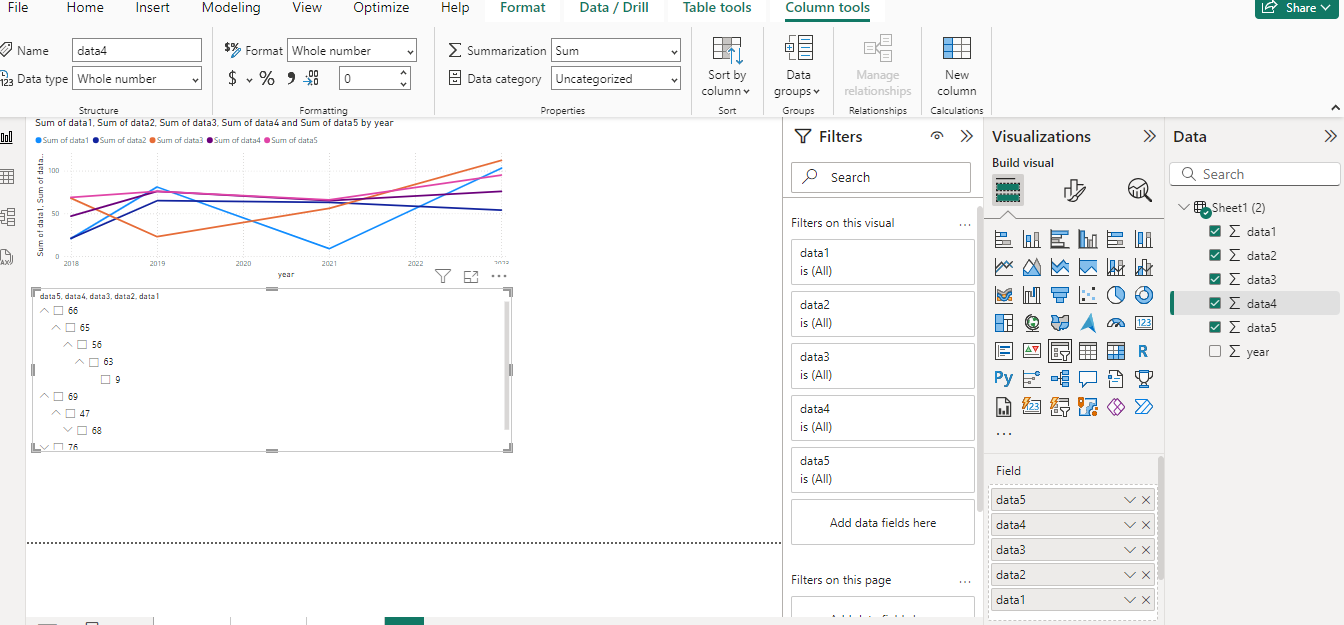1344x625 pixels.
Task: Insert the R script visual
Action: click(1144, 351)
